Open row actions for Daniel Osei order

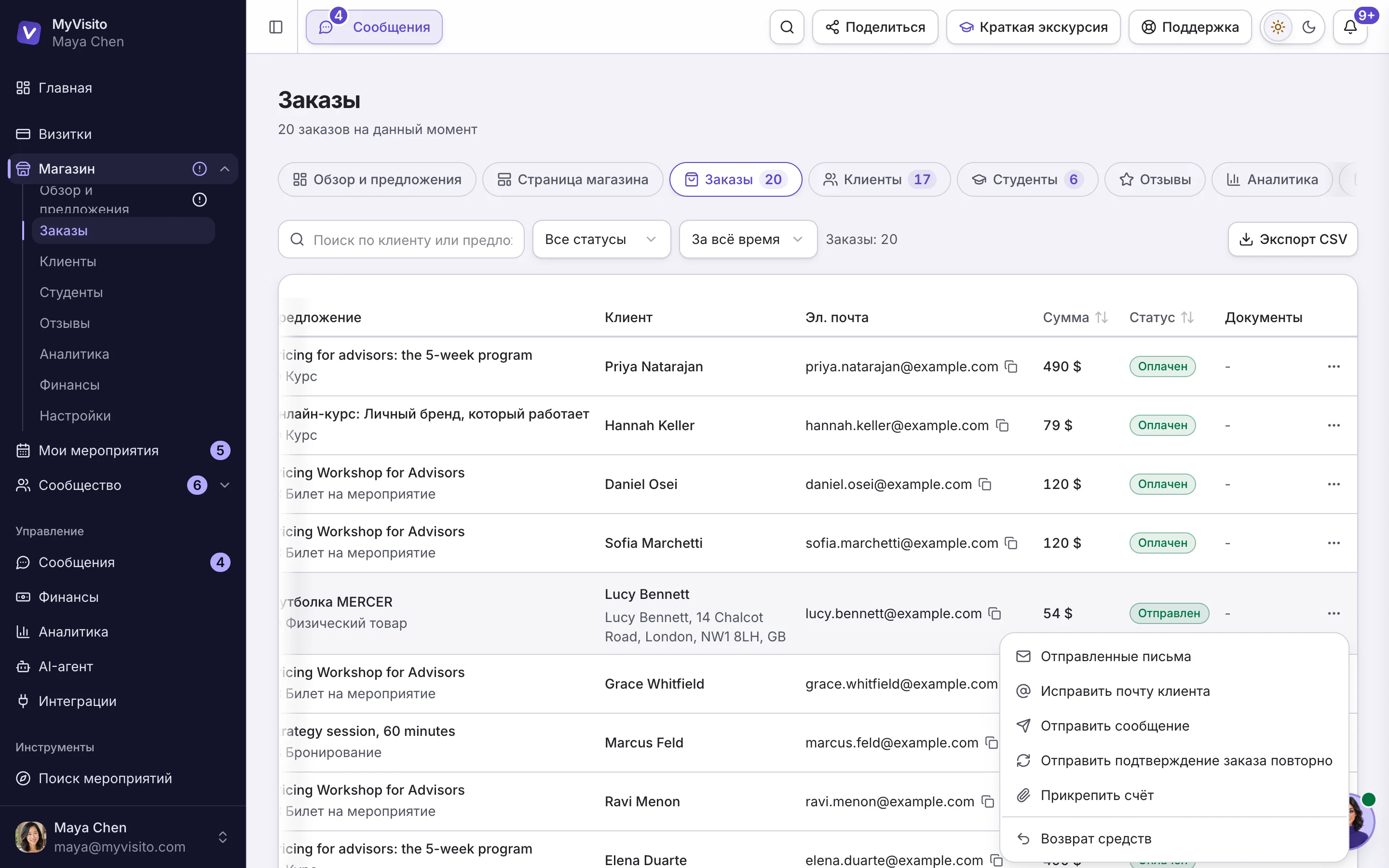coord(1334,484)
